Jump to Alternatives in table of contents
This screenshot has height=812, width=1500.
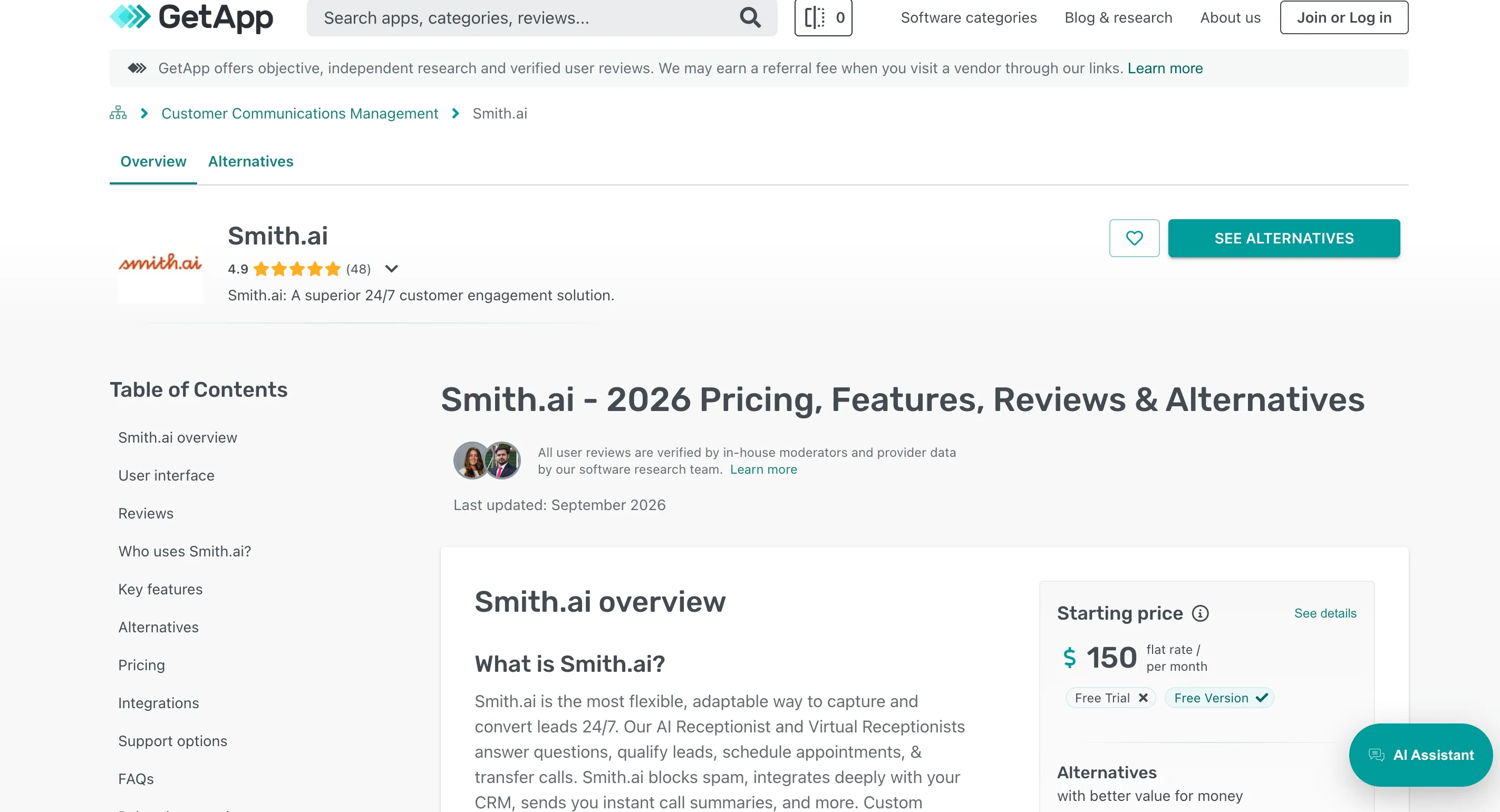pyautogui.click(x=158, y=627)
